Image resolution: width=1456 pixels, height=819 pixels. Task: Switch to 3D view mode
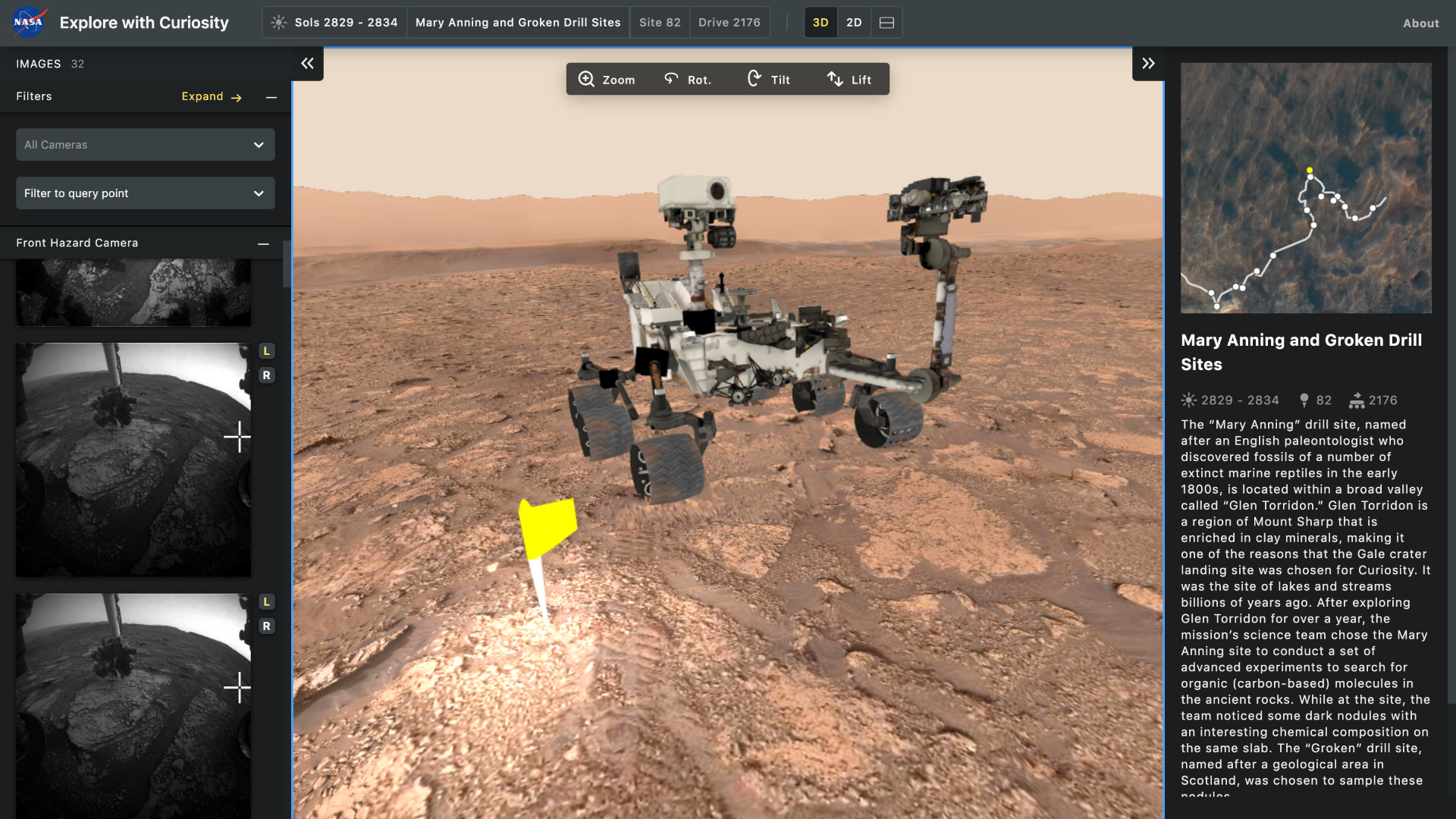tap(821, 23)
